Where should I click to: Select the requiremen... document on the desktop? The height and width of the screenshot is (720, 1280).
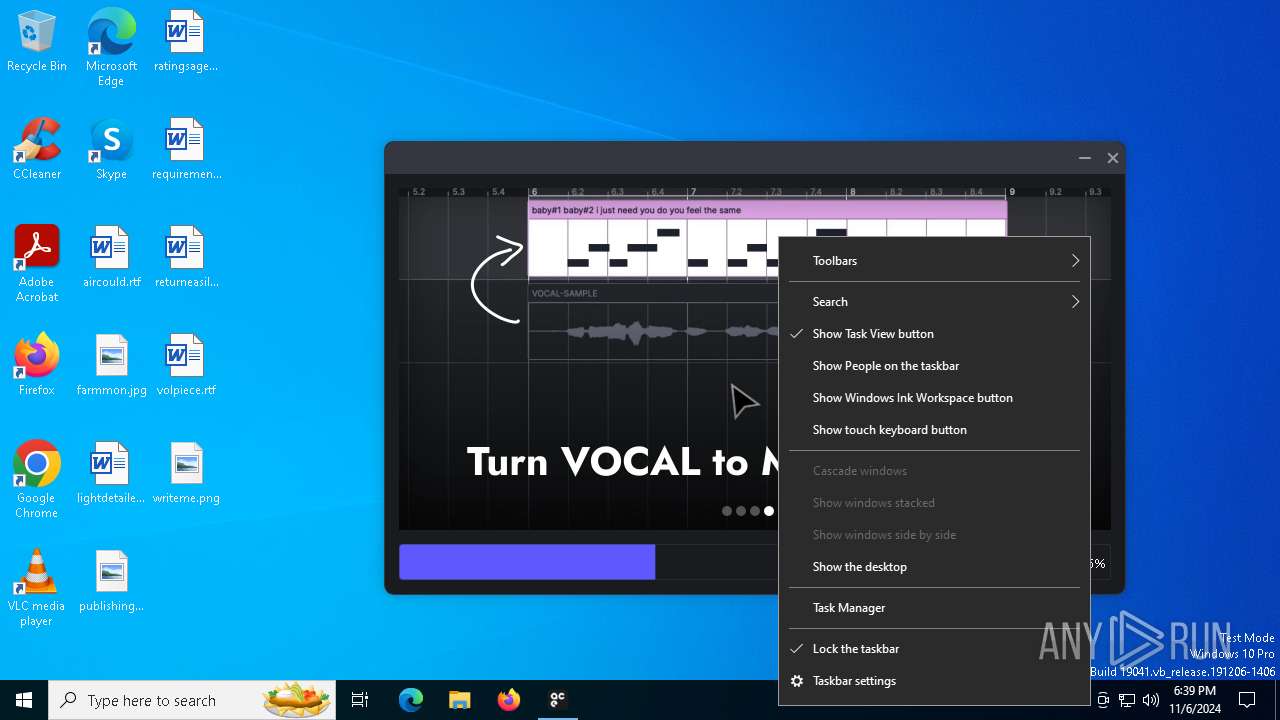pyautogui.click(x=185, y=150)
